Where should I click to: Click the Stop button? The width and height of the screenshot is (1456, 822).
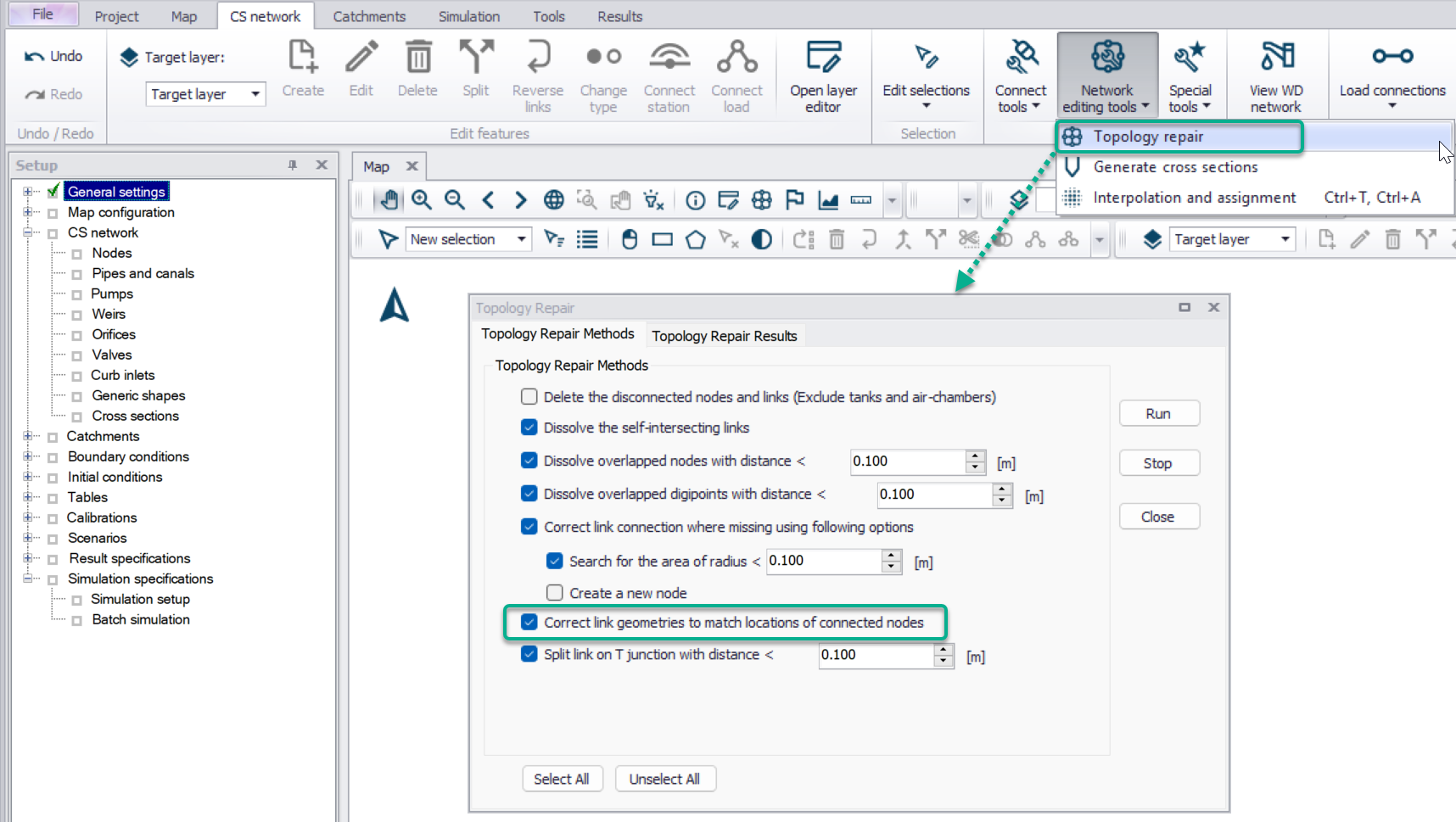1159,463
